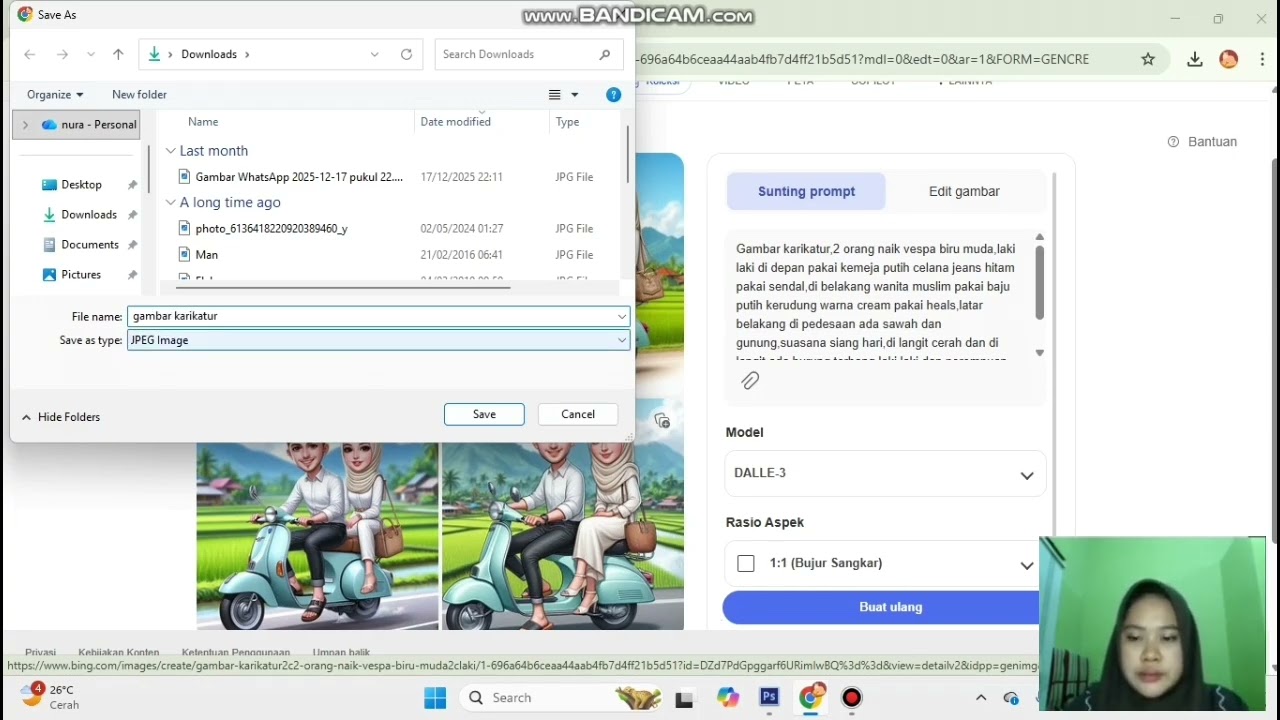Open left generated vespa couple thumbnail

click(317, 536)
